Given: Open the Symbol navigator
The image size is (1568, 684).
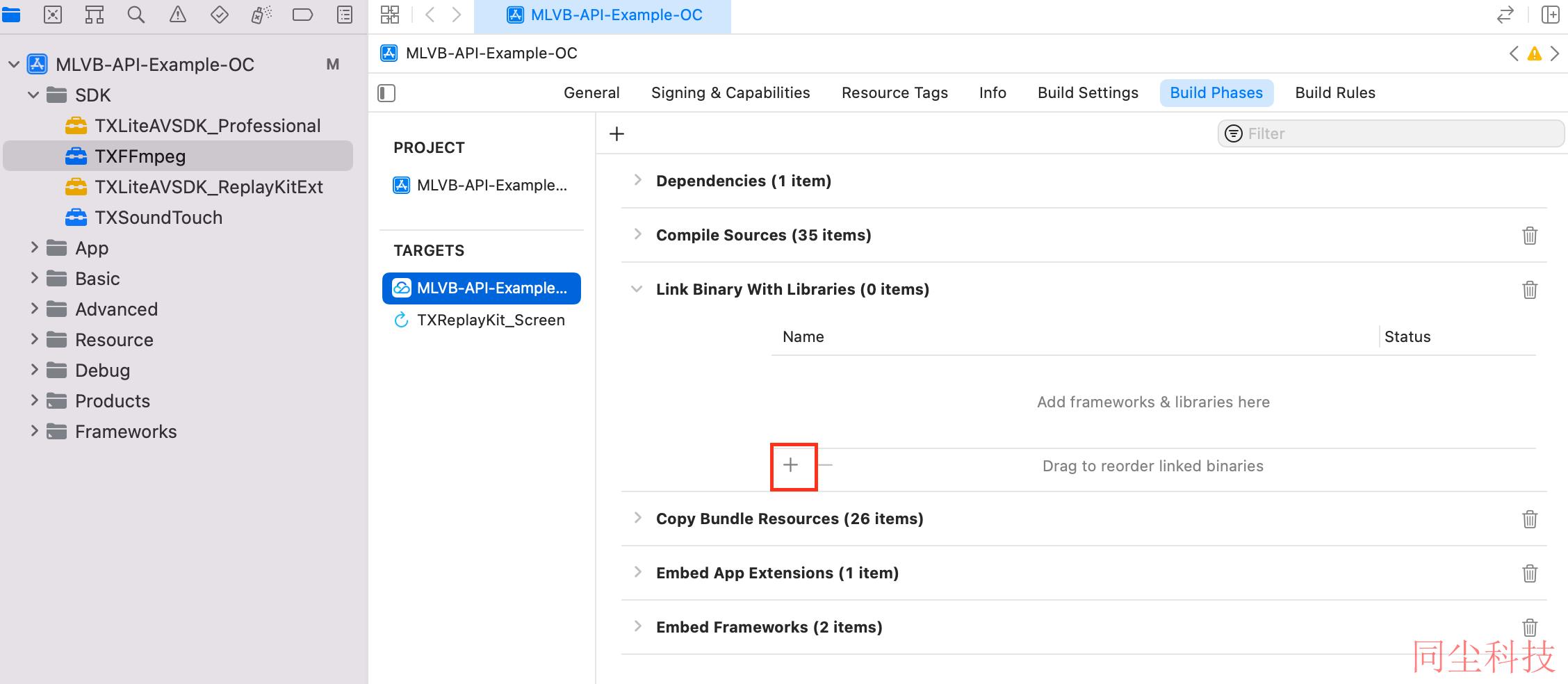Looking at the screenshot, I should [95, 15].
